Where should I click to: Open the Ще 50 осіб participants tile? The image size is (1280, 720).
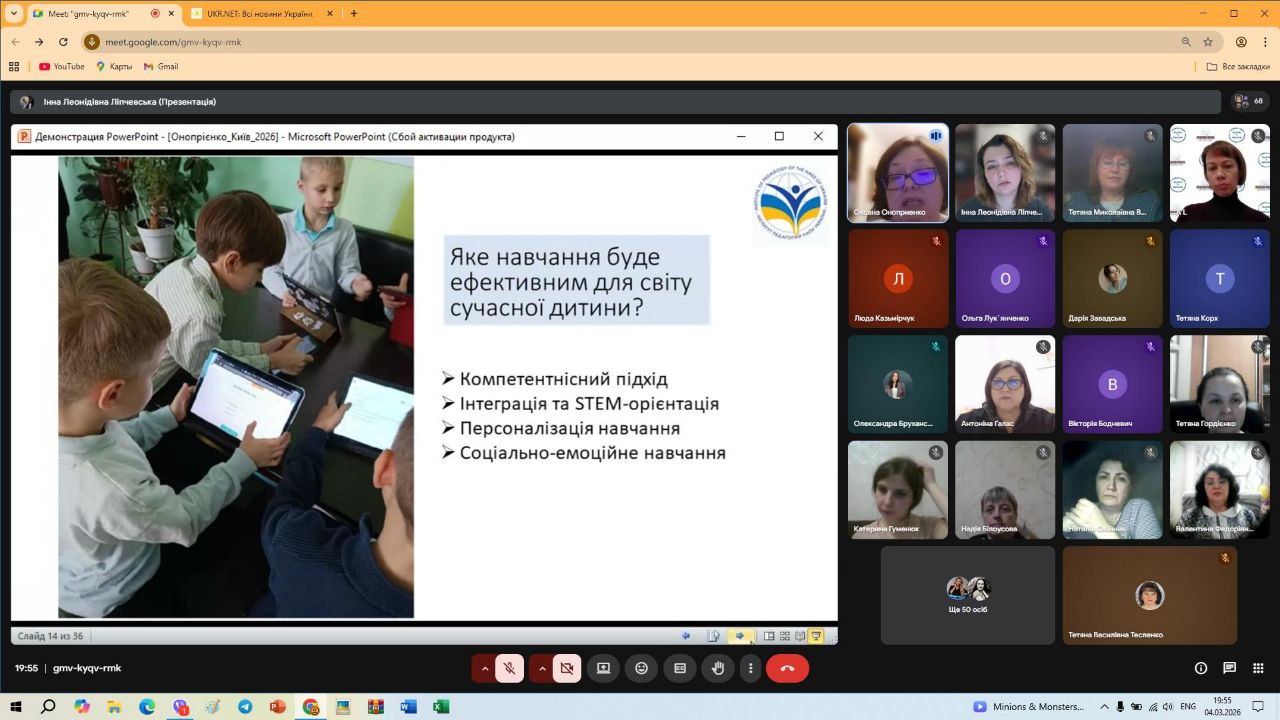click(966, 595)
